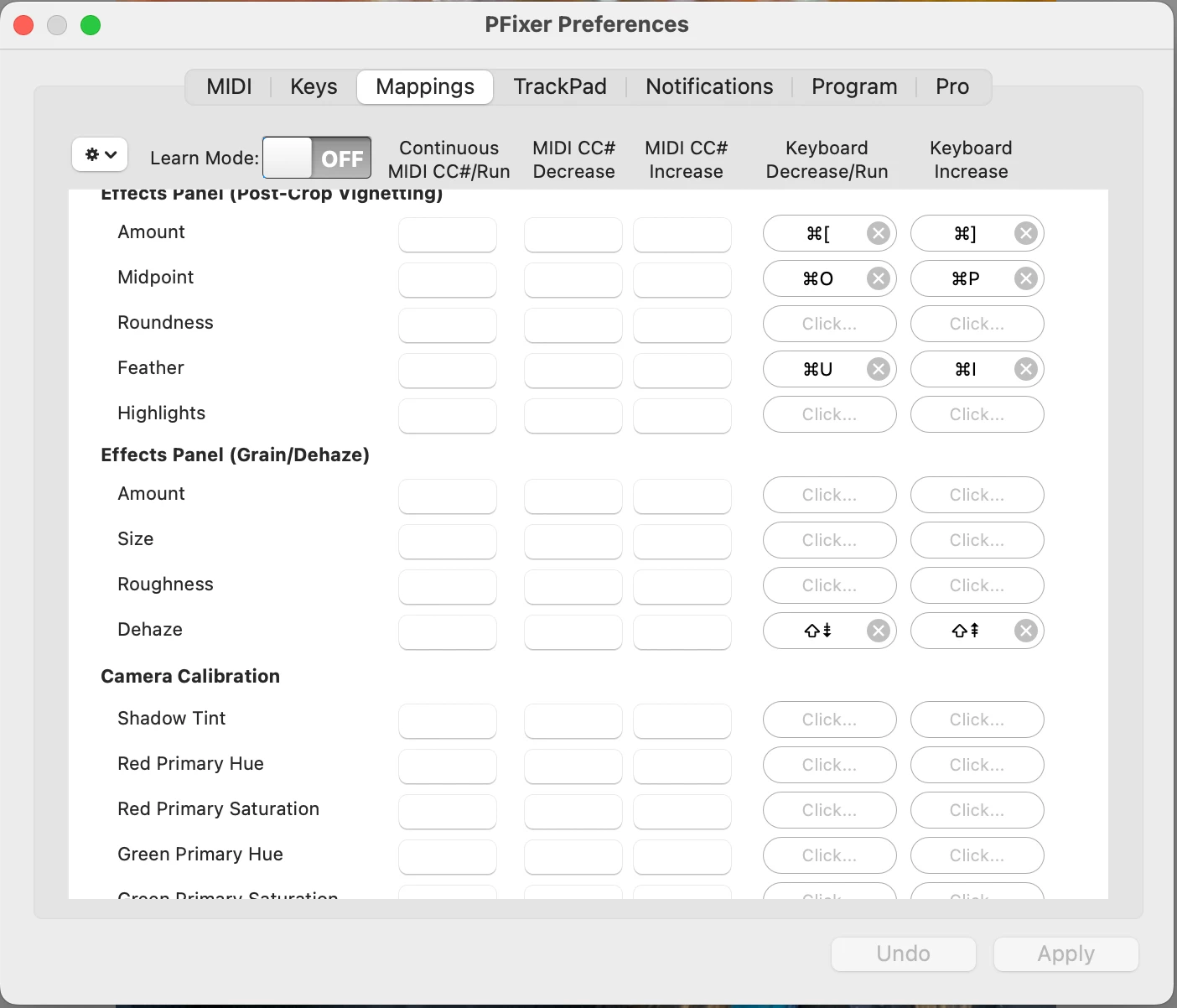Click the Apply button
1177x1008 pixels.
pyautogui.click(x=1066, y=954)
